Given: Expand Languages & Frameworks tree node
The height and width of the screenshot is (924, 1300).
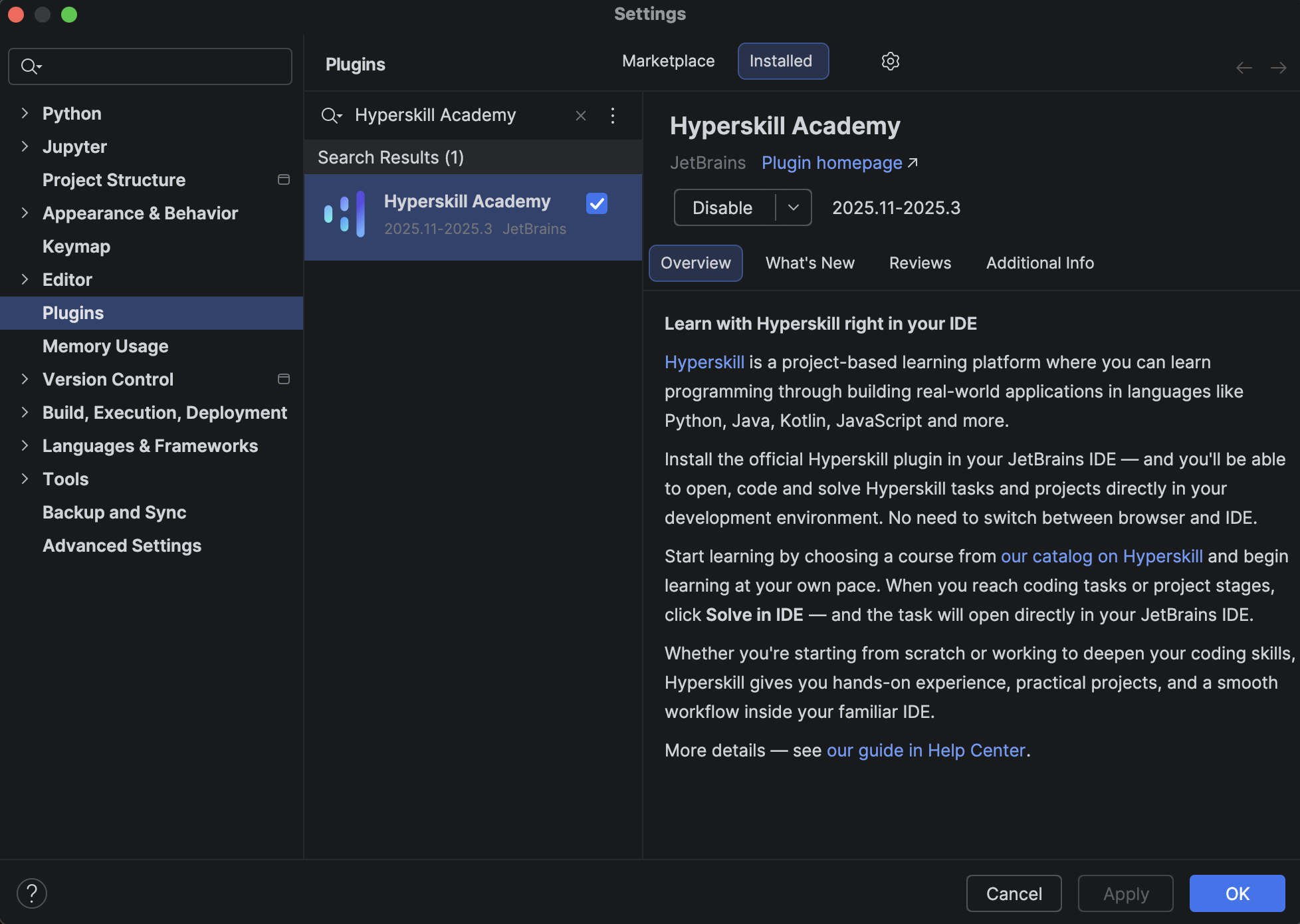Looking at the screenshot, I should [x=25, y=445].
